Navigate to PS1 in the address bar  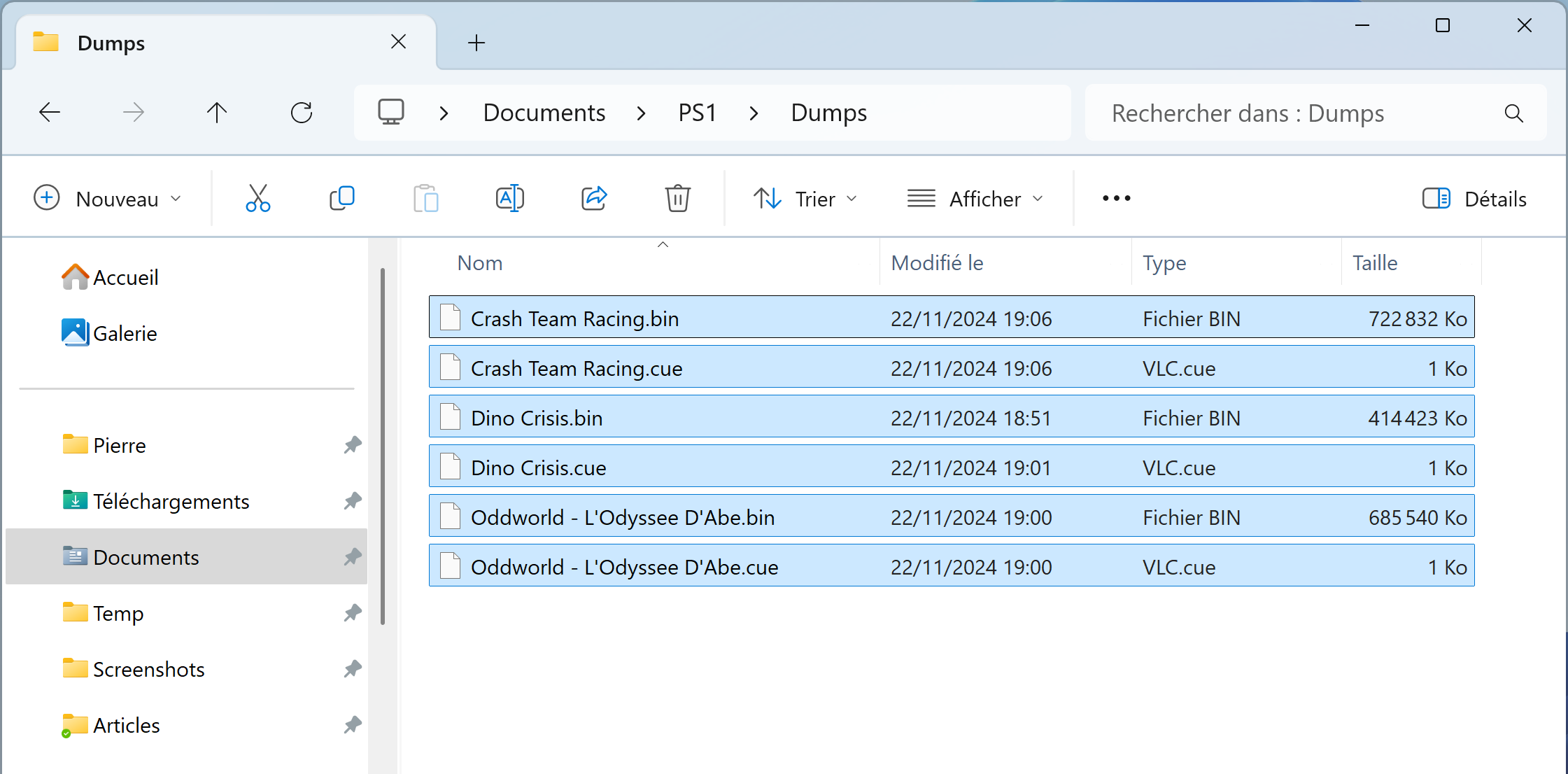698,113
